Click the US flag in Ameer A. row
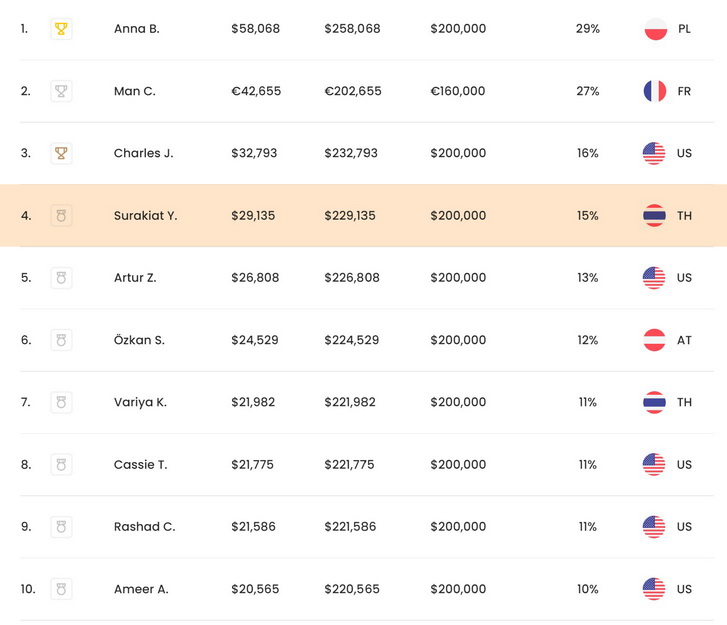The width and height of the screenshot is (727, 625). [x=654, y=589]
